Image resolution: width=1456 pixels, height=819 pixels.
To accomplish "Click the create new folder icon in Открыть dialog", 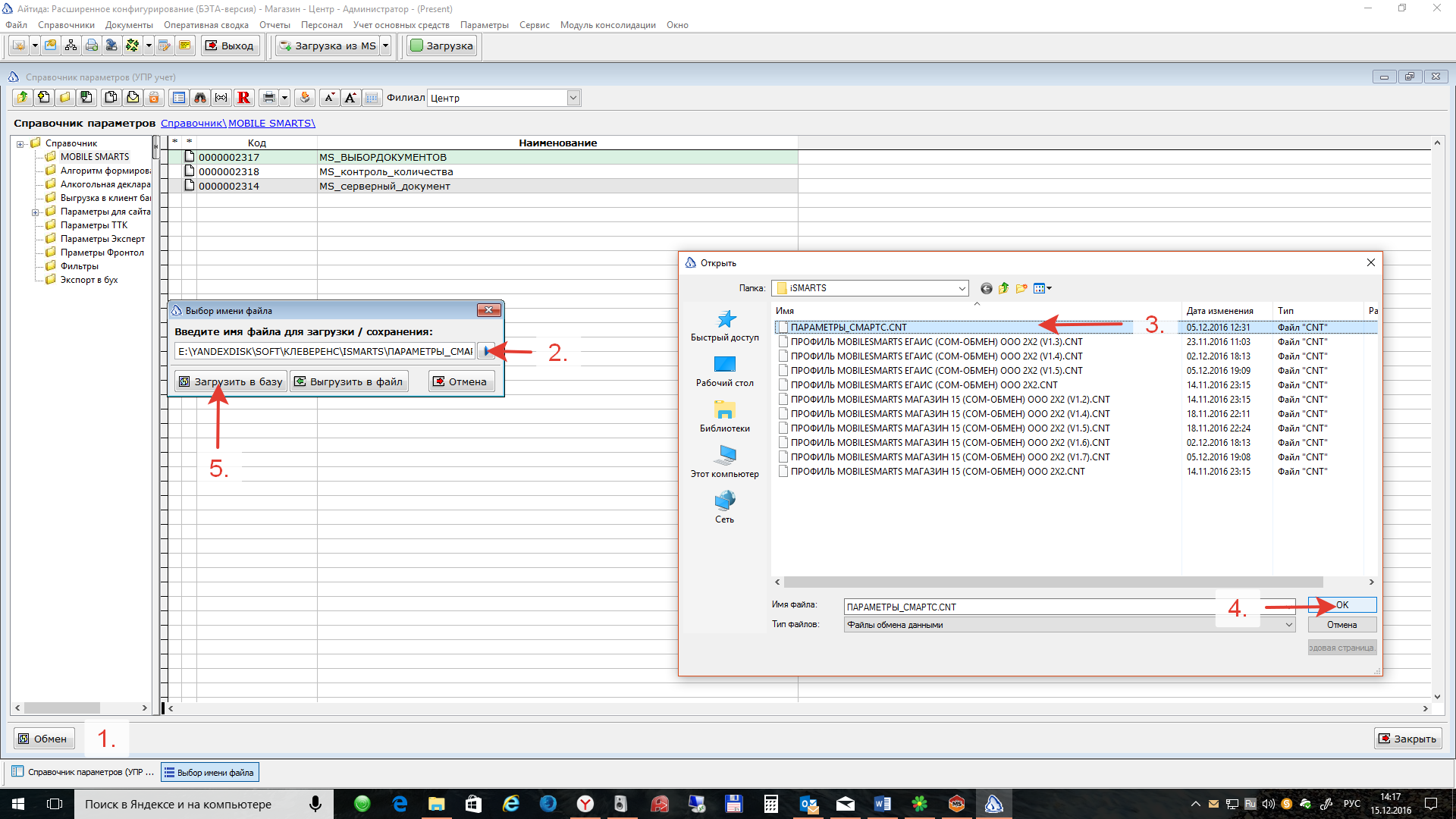I will 1021,288.
